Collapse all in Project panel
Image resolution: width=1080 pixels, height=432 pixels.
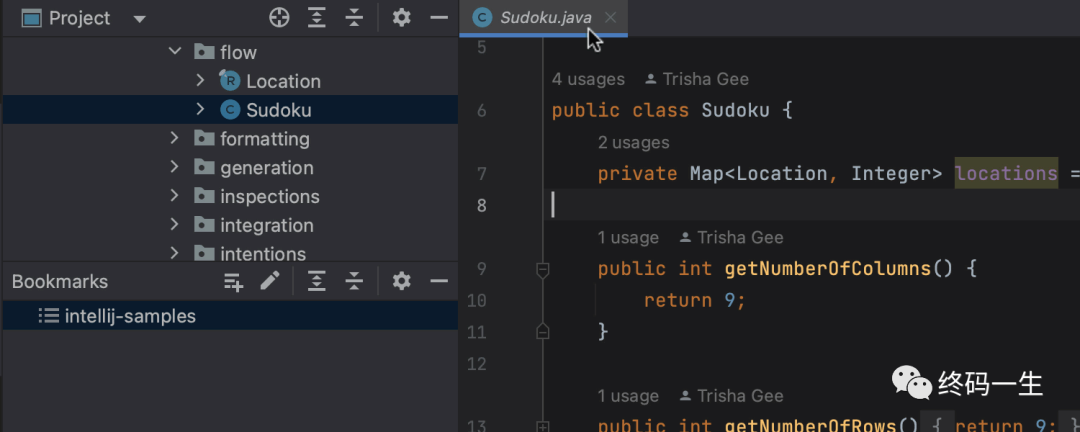pos(354,18)
